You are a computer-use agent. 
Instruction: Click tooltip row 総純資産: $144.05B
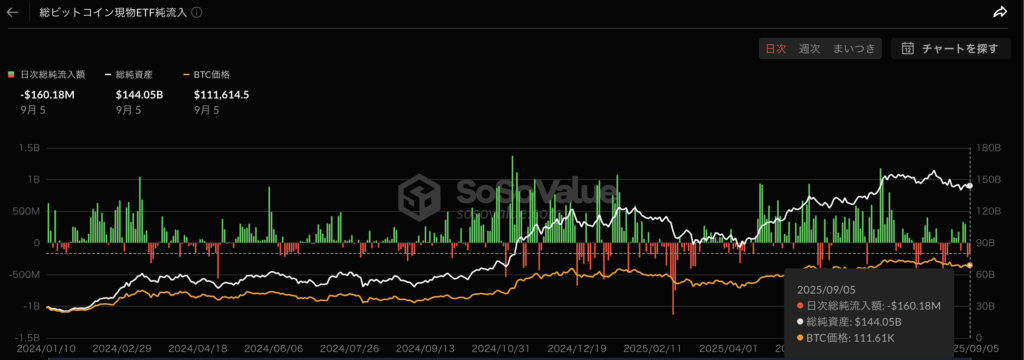coord(849,321)
